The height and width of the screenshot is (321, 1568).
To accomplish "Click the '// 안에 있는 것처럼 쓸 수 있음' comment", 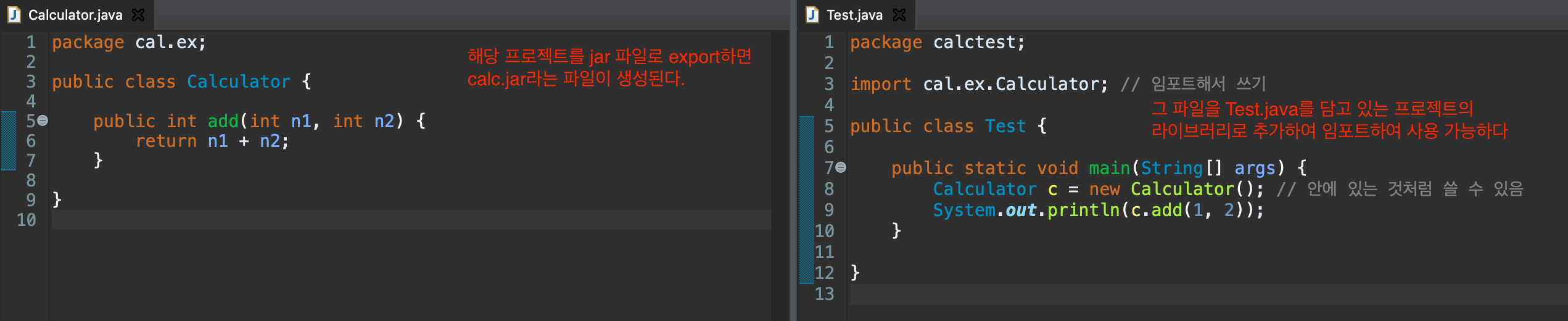I will pos(1400,189).
